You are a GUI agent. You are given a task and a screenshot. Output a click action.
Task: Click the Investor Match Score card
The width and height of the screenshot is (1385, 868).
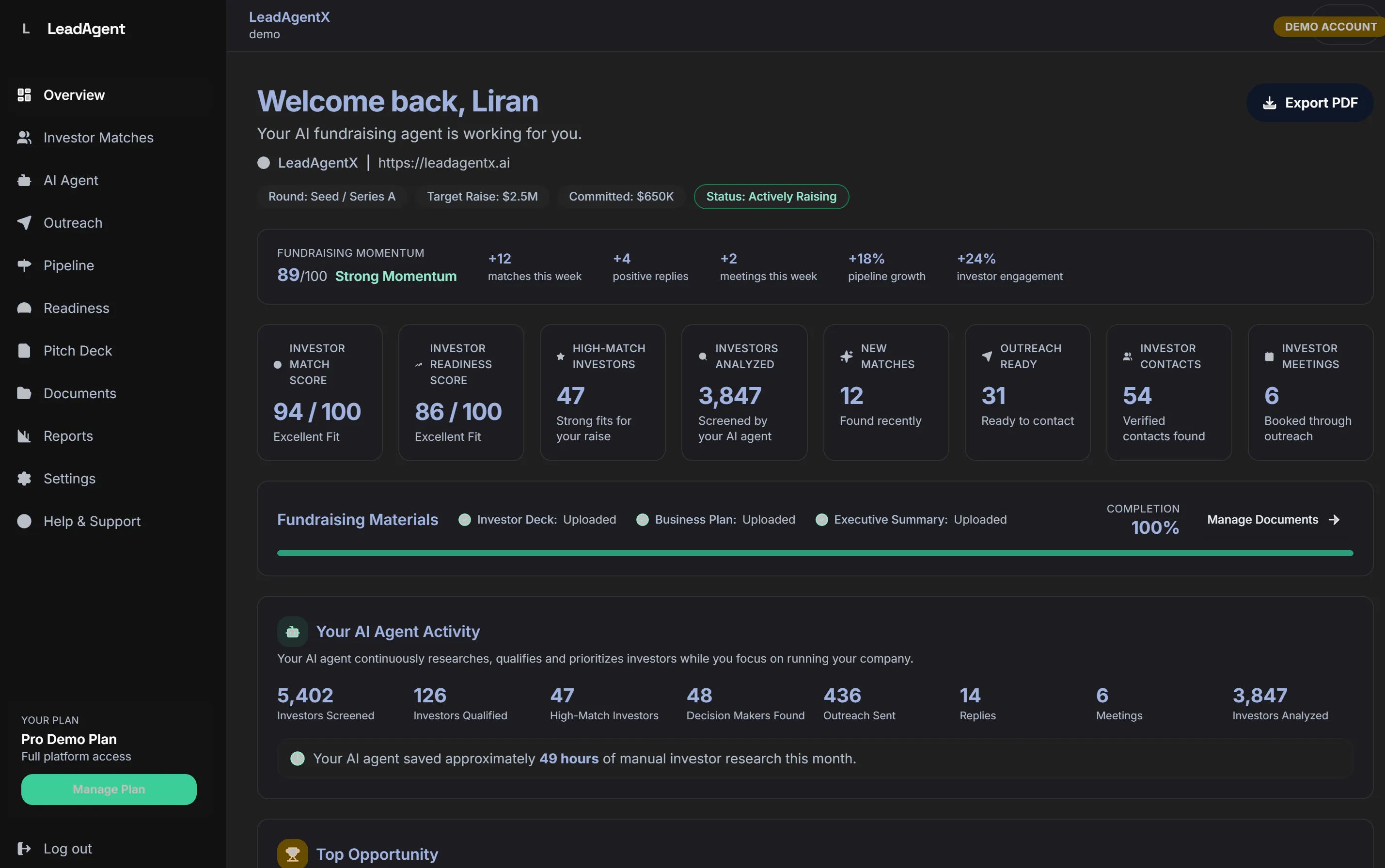(320, 393)
